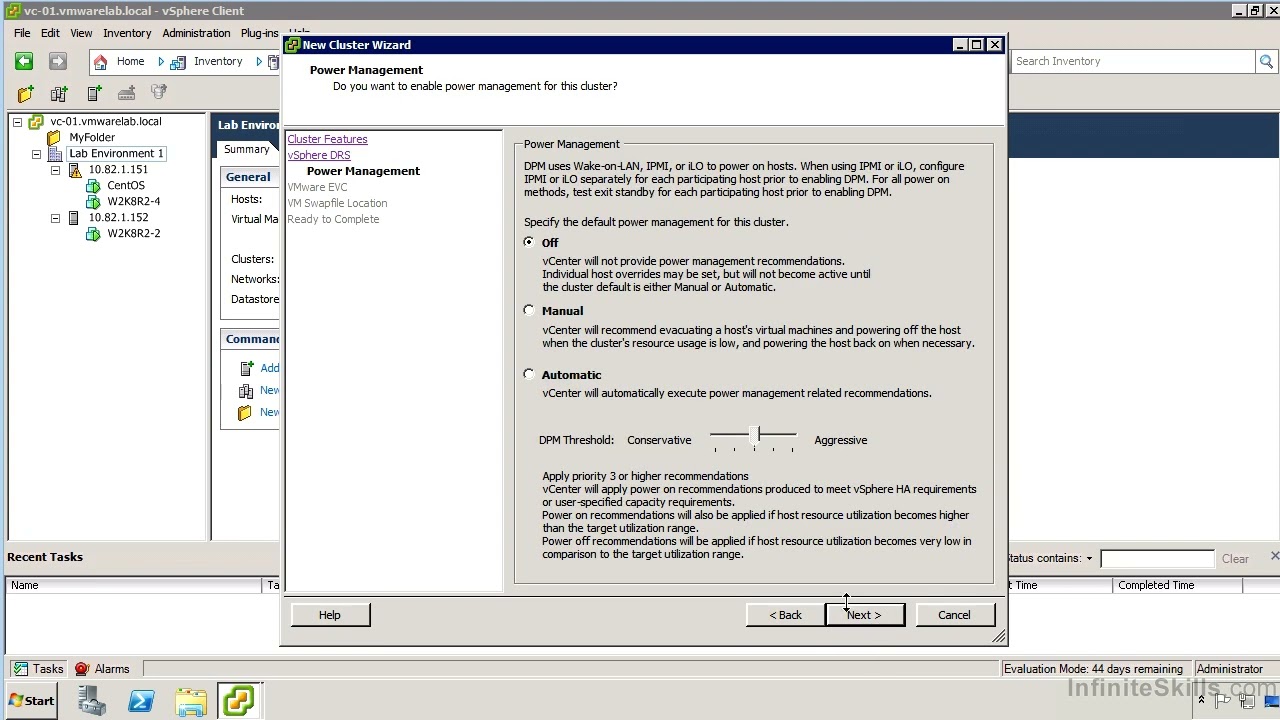Open Windows Explorer from the taskbar
The height and width of the screenshot is (720, 1280).
pyautogui.click(x=190, y=701)
